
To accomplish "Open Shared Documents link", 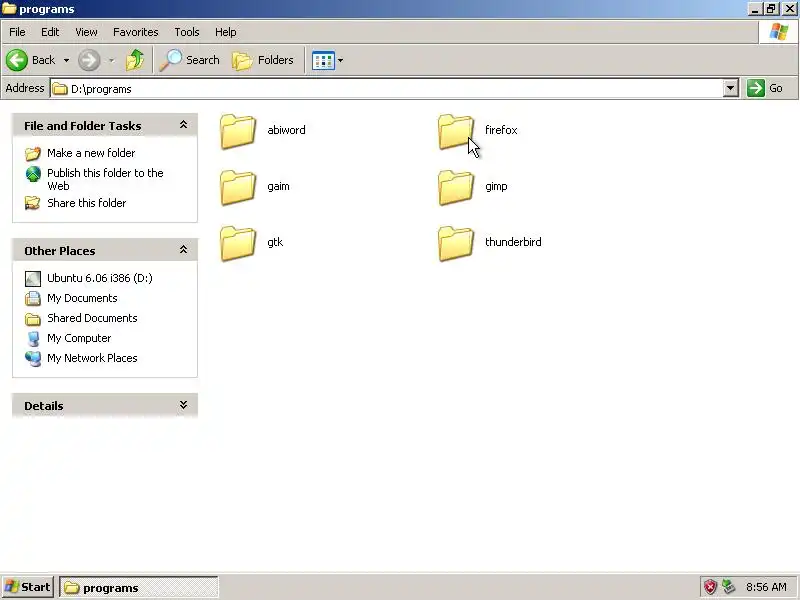I will tap(92, 318).
